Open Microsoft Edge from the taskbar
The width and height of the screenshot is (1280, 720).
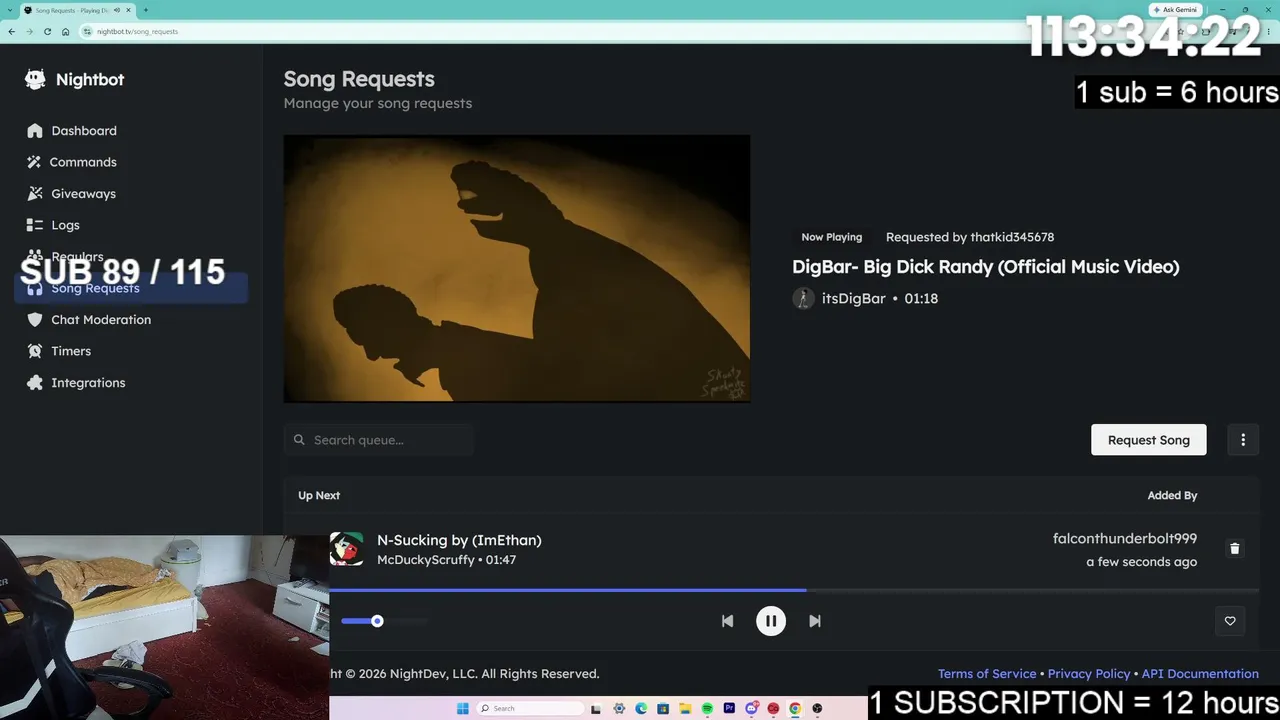[641, 709]
